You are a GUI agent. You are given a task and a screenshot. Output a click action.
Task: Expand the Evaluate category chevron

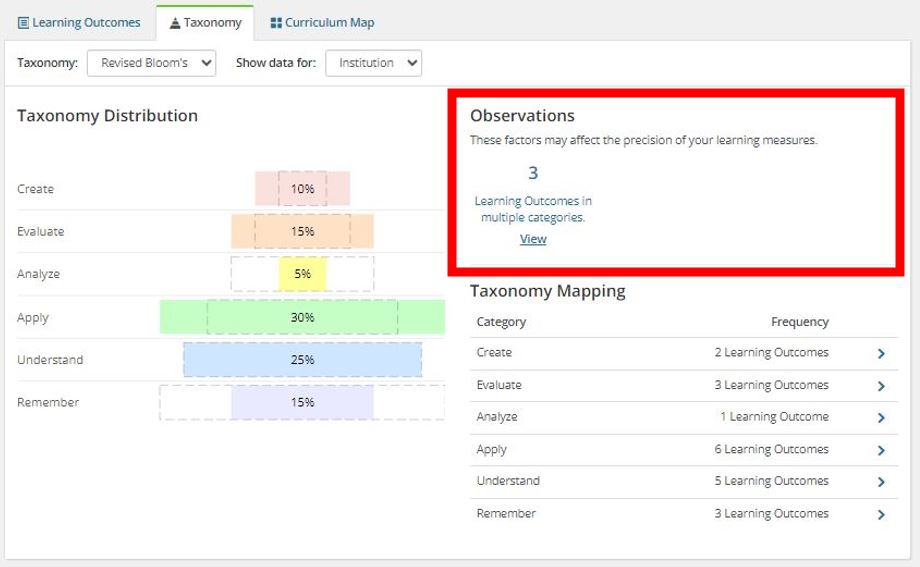pyautogui.click(x=881, y=386)
